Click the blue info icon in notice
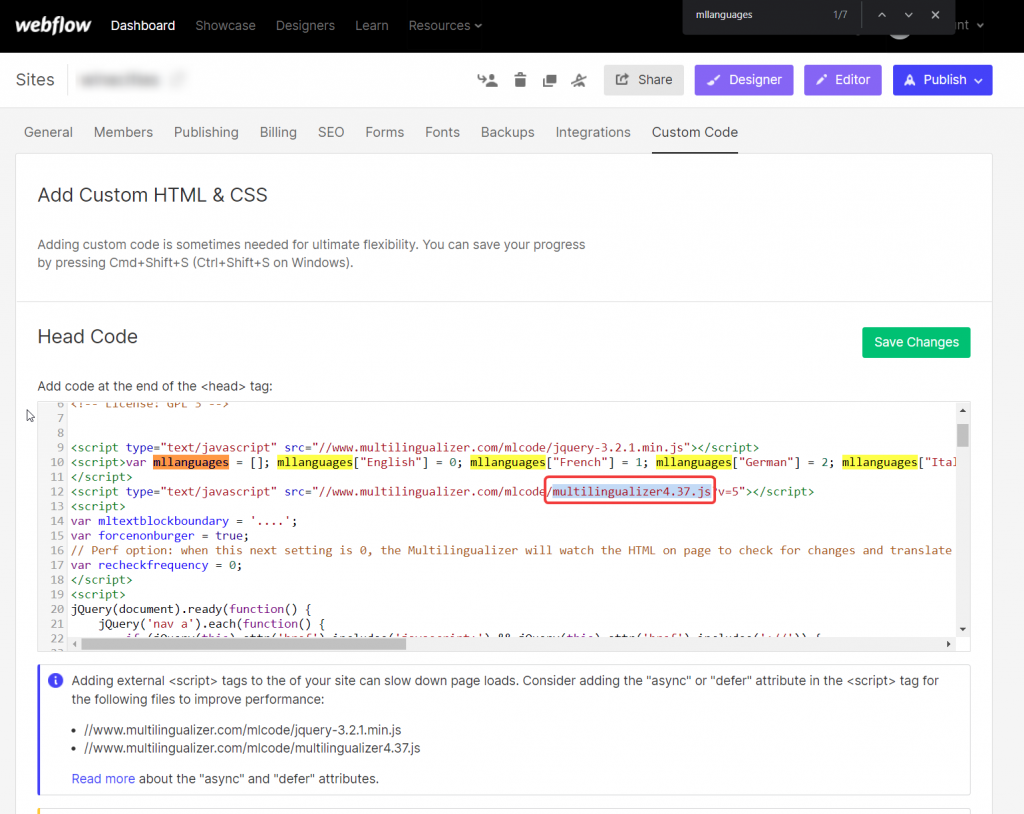This screenshot has width=1024, height=814. tap(56, 681)
